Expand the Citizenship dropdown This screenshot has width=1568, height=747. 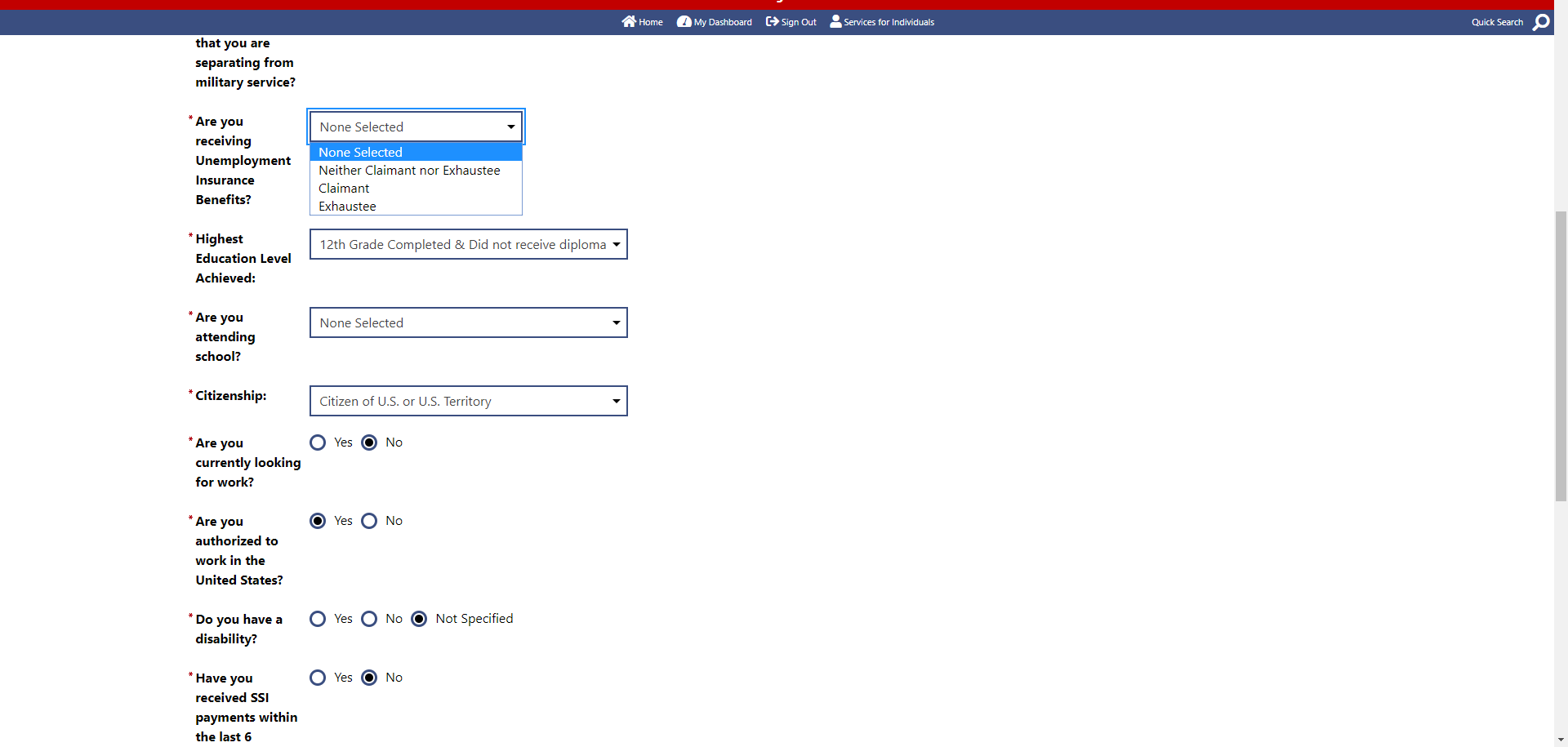(468, 401)
